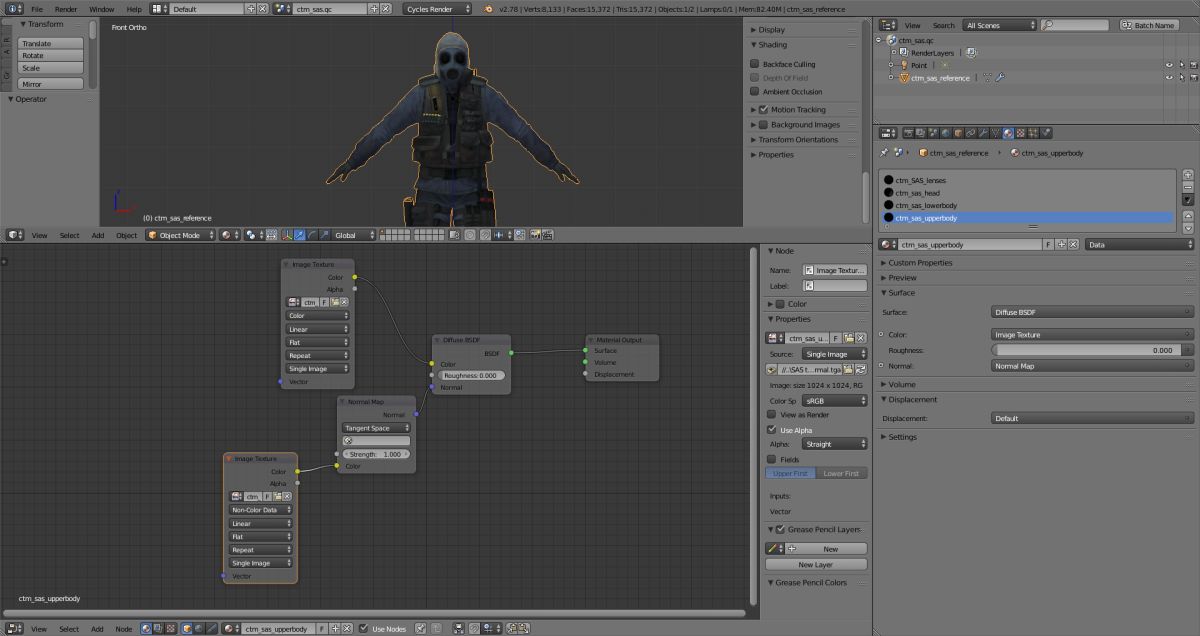
Task: Click the Mirror button
Action: 50,84
